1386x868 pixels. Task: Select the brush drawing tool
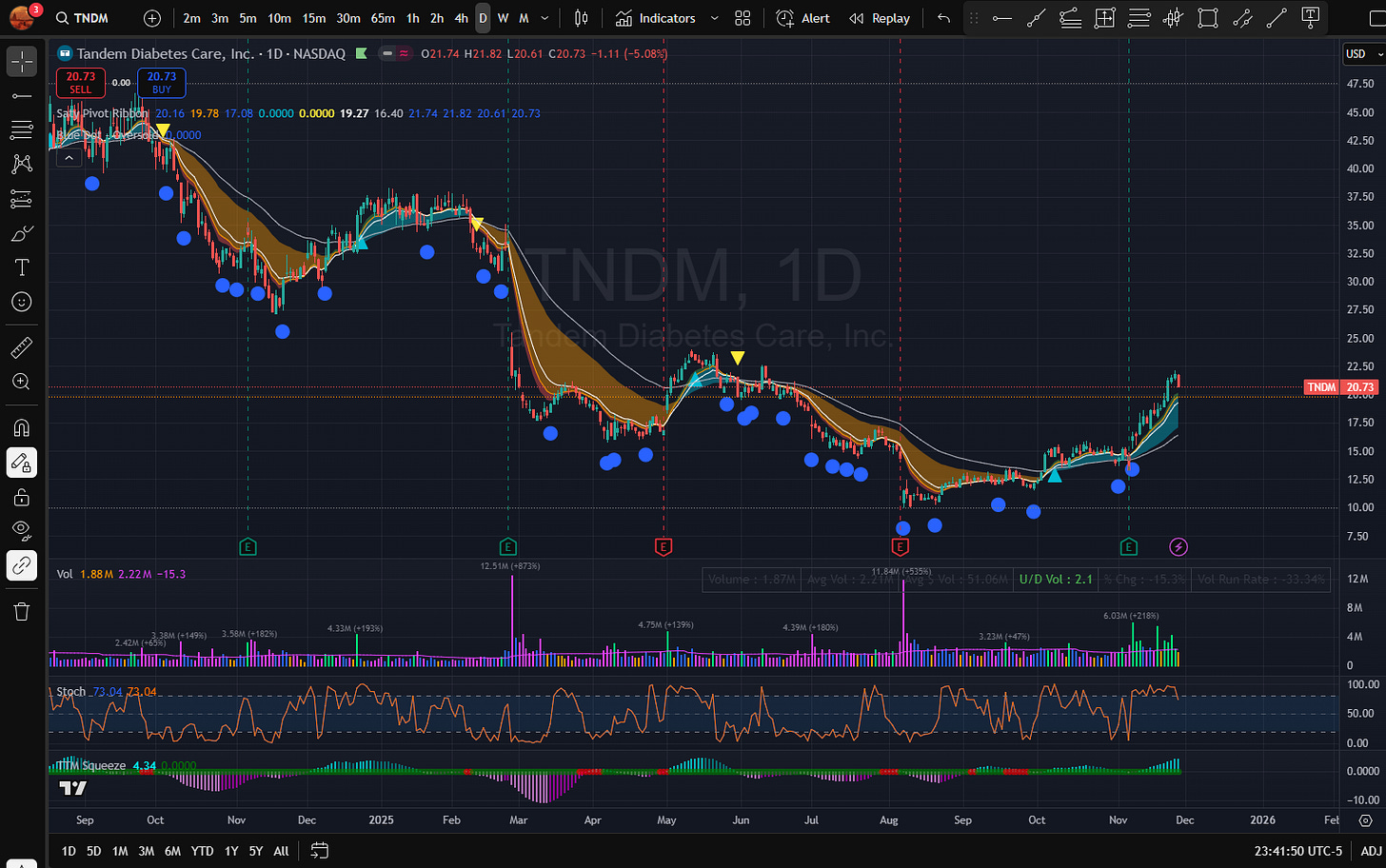pyautogui.click(x=21, y=233)
